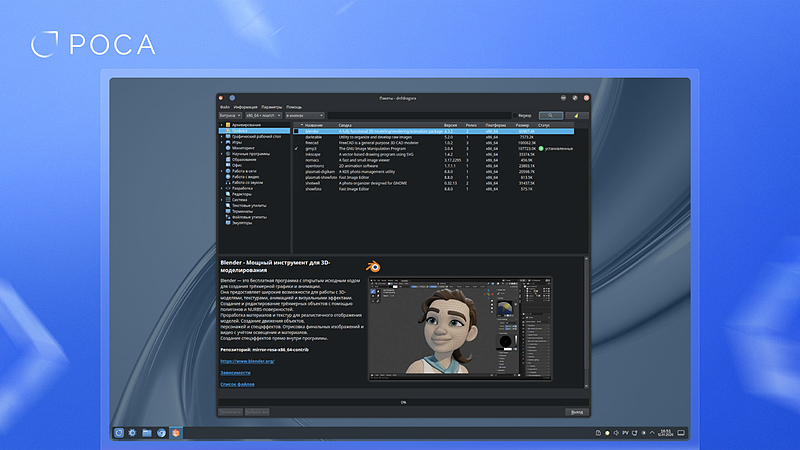
Task: Click the 0% progress bar
Action: point(403,401)
